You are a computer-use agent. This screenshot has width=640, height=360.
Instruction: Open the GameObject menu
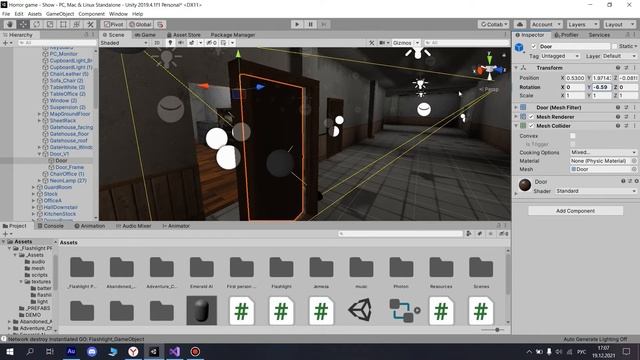coord(60,14)
